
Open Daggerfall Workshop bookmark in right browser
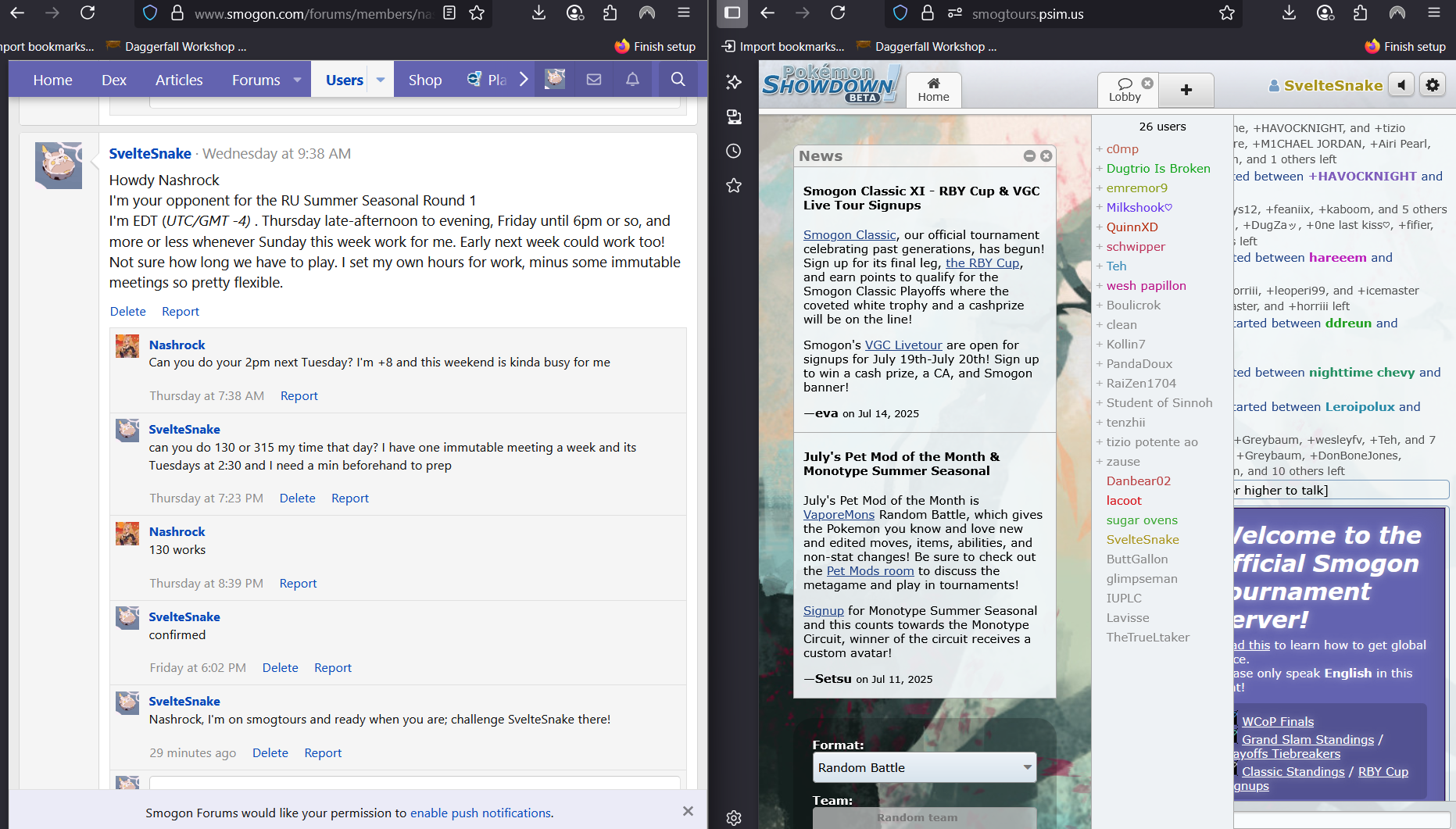[927, 46]
